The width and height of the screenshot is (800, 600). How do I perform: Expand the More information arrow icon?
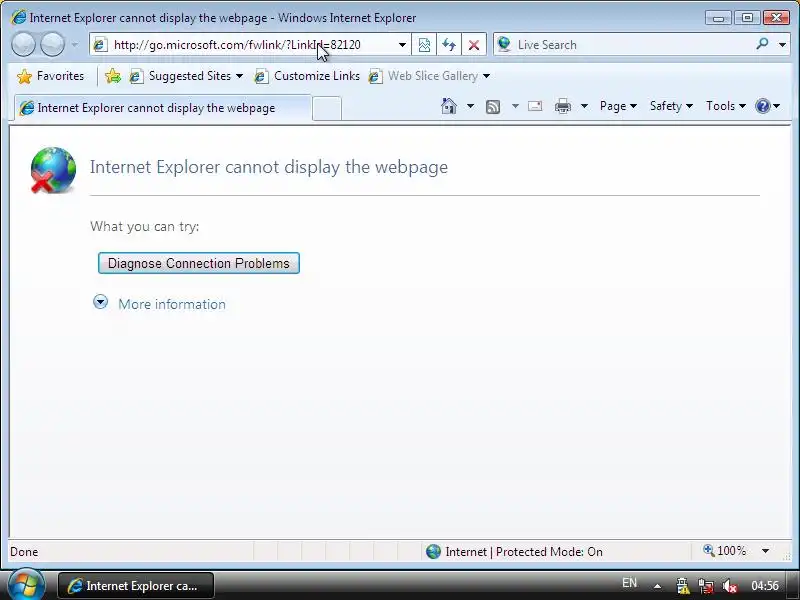(101, 302)
